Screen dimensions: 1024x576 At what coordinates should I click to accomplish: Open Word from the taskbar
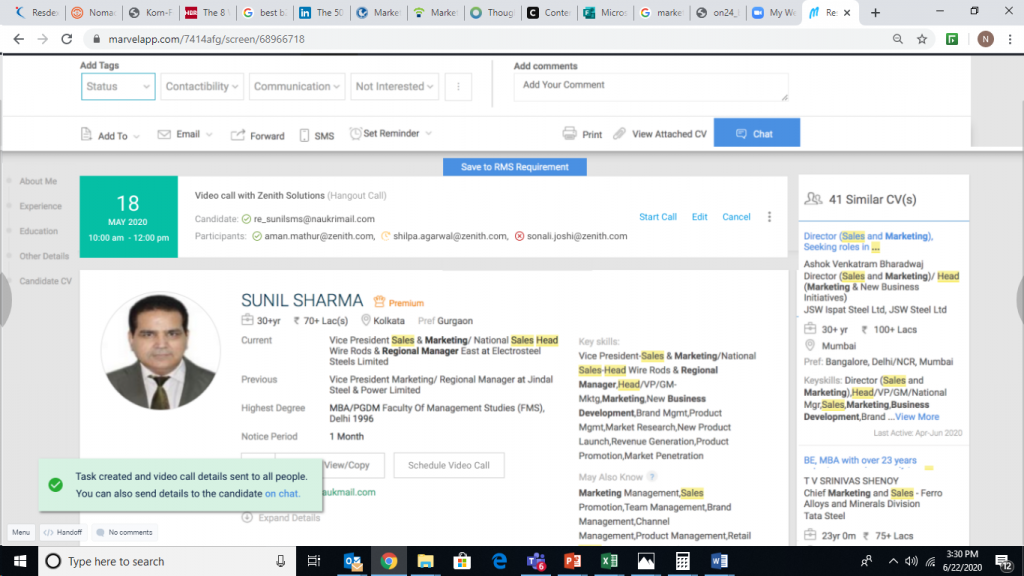pyautogui.click(x=718, y=561)
